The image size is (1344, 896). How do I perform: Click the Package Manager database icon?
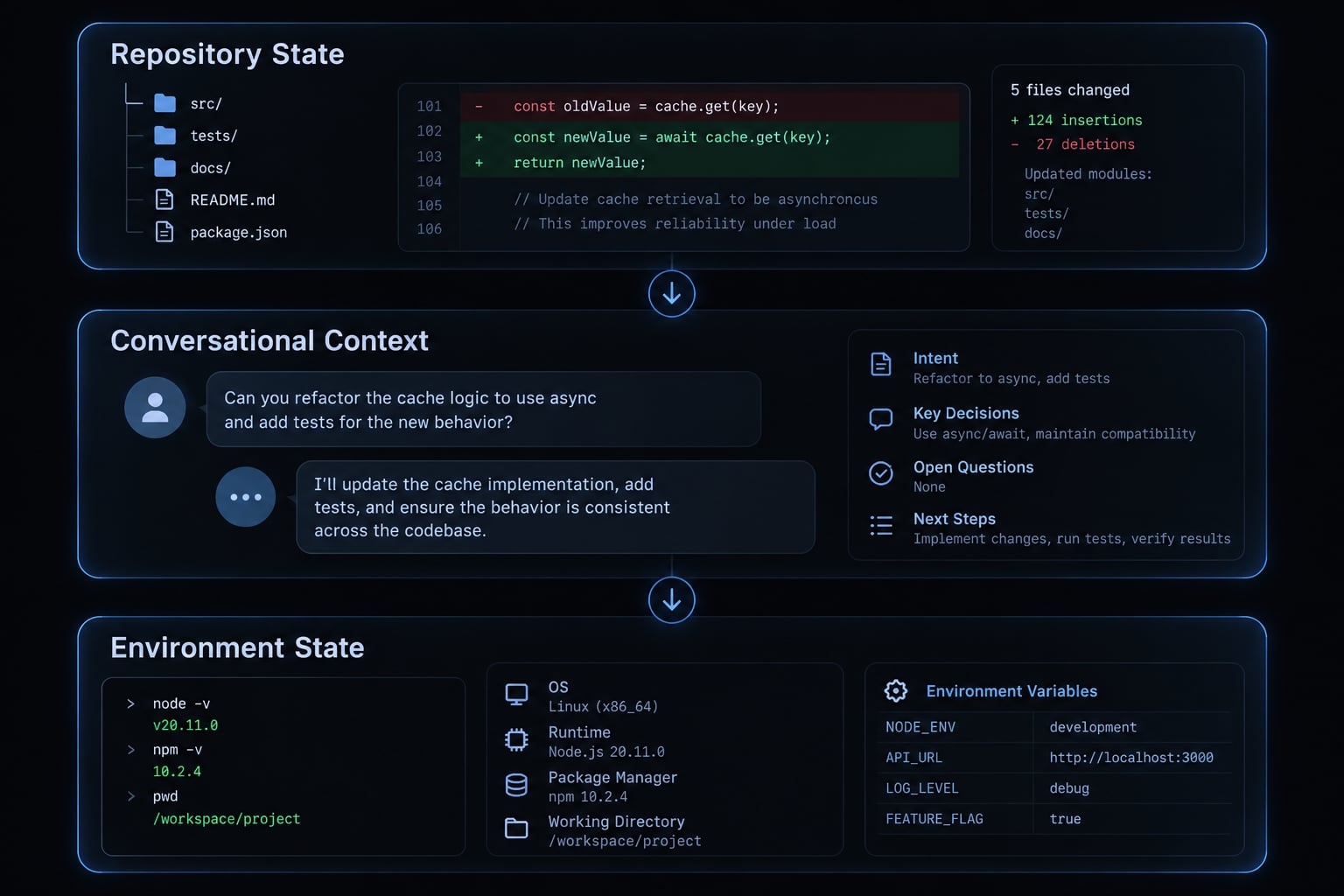516,785
